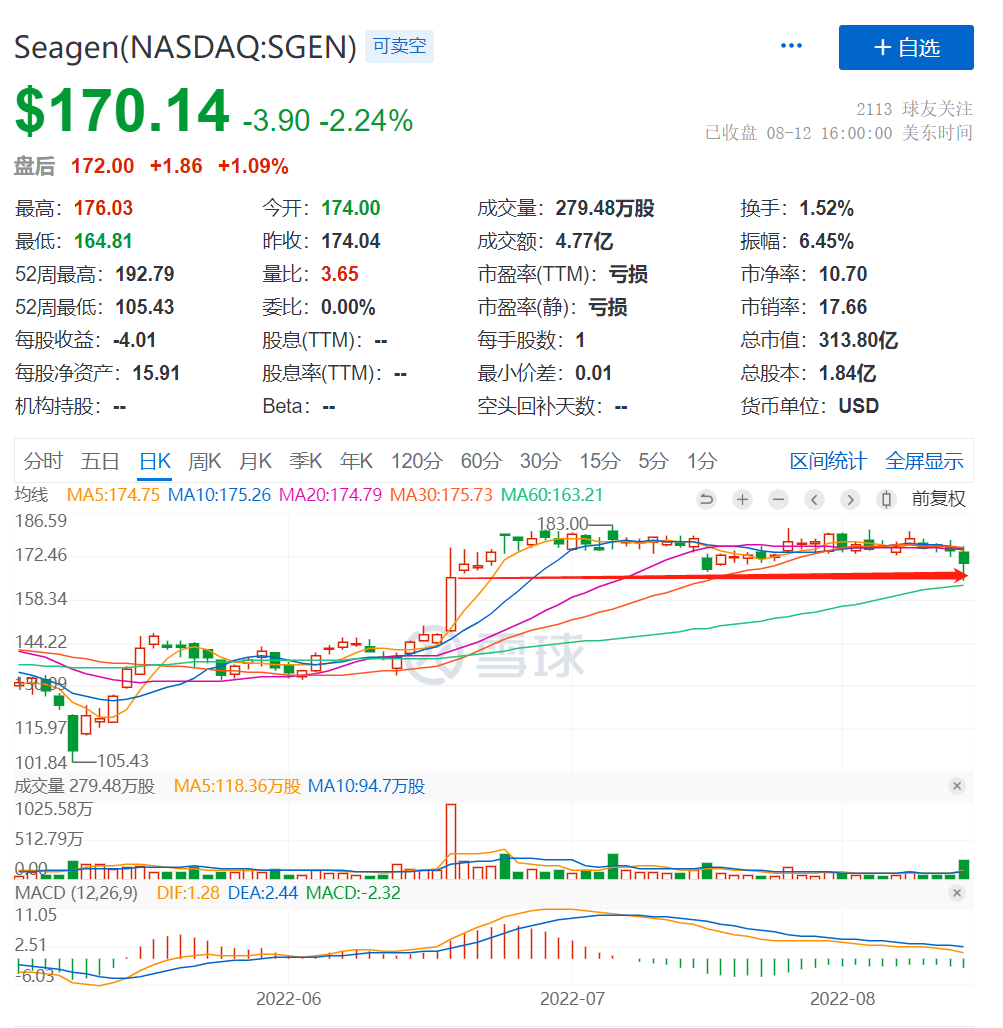Open the three-dot more options menu
Image resolution: width=1003 pixels, height=1028 pixels.
(x=791, y=46)
